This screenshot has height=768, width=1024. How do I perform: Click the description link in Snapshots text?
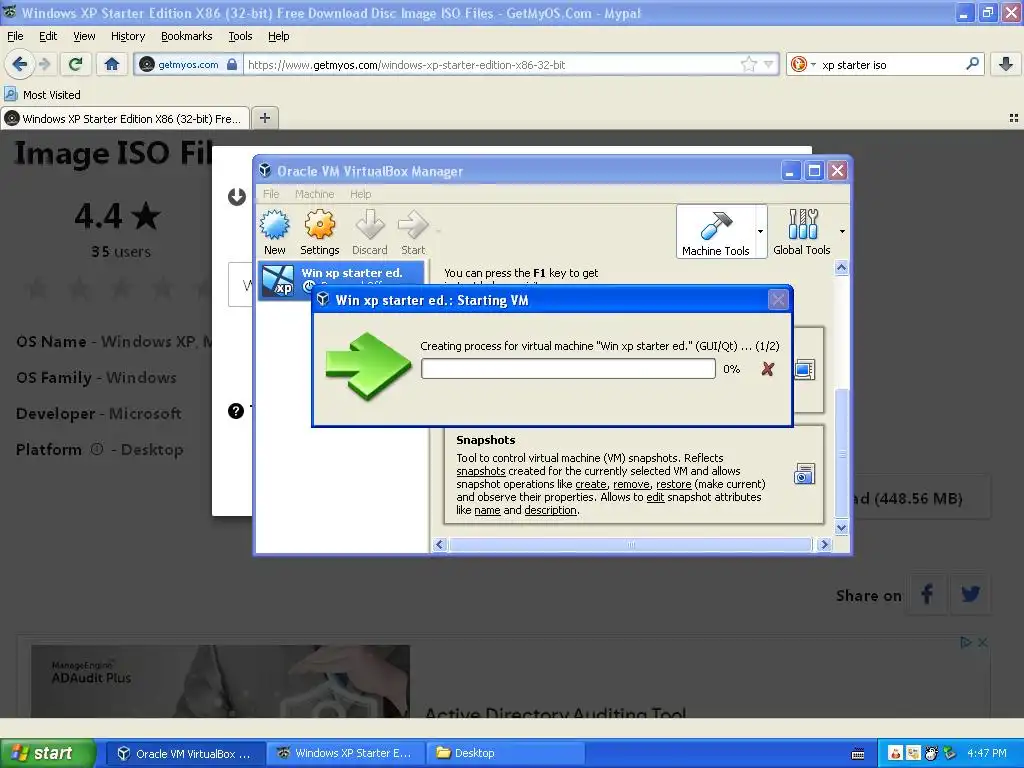coord(551,510)
